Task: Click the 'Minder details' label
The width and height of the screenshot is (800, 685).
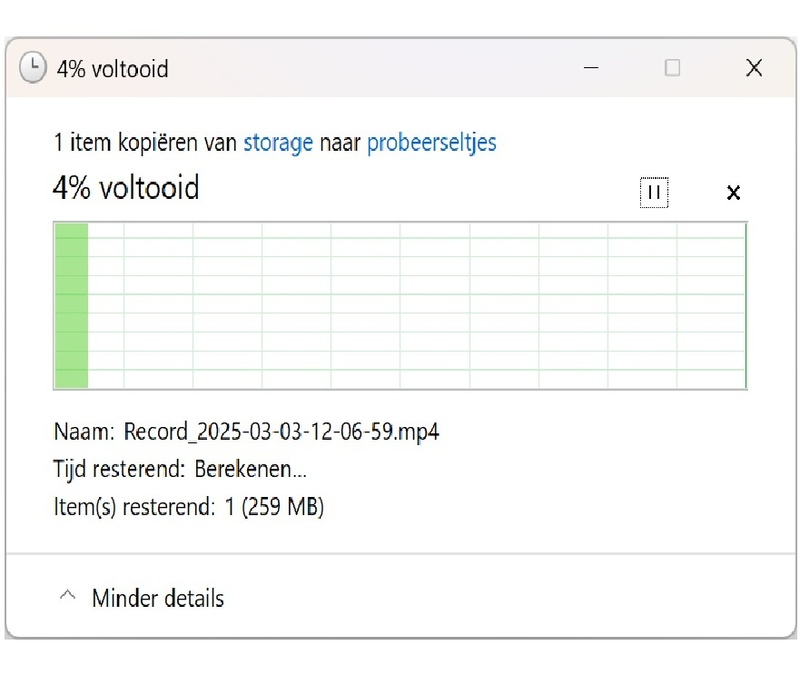Action: 158,598
